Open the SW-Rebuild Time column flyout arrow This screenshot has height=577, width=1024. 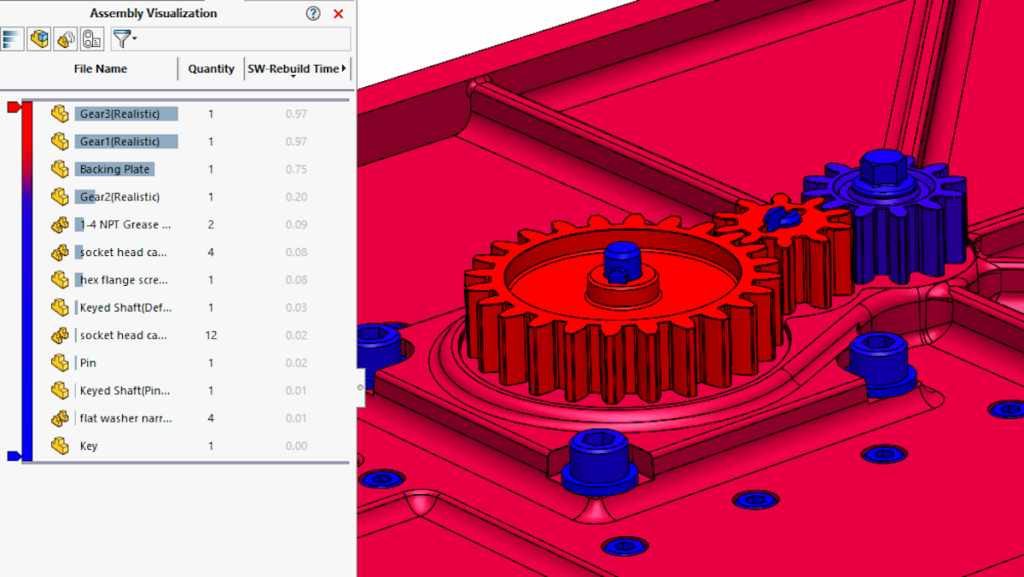click(x=345, y=68)
